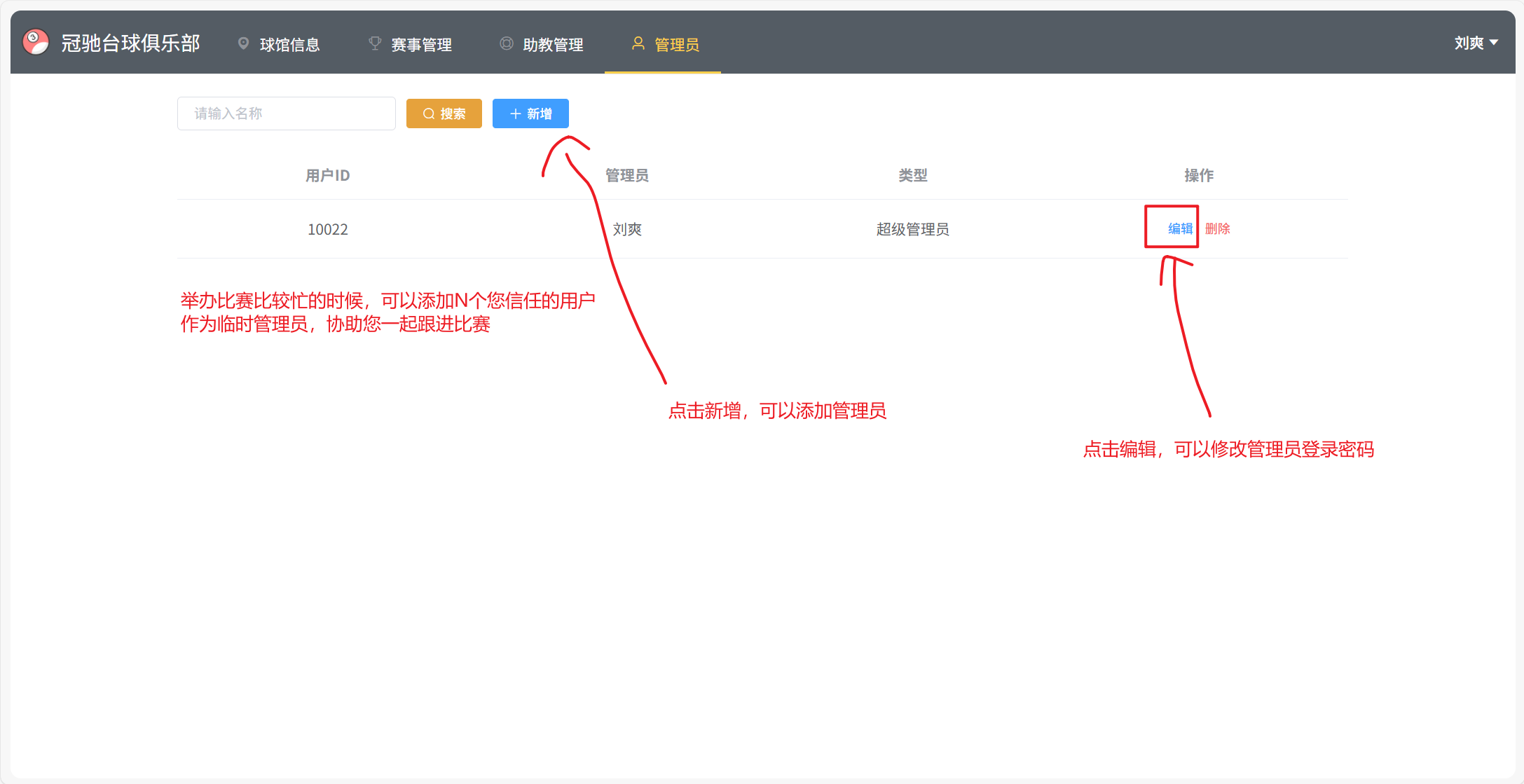The image size is (1524, 784).
Task: Click the 超级管理员 type cell
Action: pyautogui.click(x=912, y=229)
